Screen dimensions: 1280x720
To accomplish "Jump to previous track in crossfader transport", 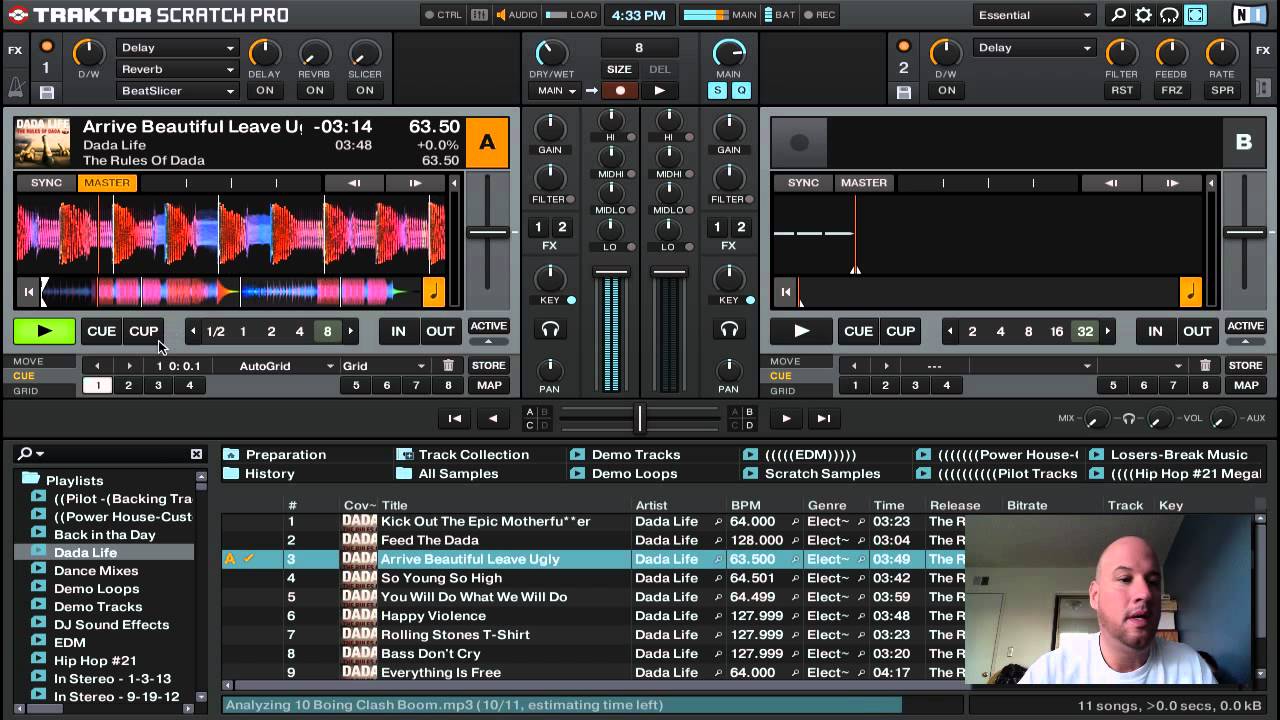I will pyautogui.click(x=454, y=419).
